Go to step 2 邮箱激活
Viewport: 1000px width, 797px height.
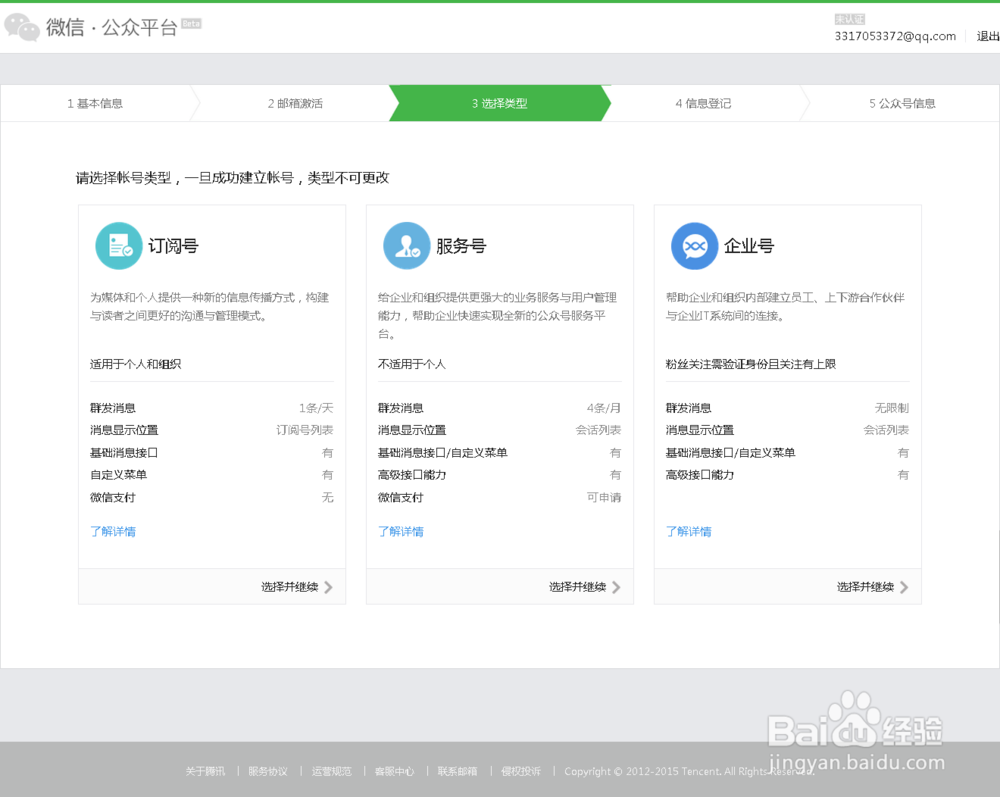point(295,103)
